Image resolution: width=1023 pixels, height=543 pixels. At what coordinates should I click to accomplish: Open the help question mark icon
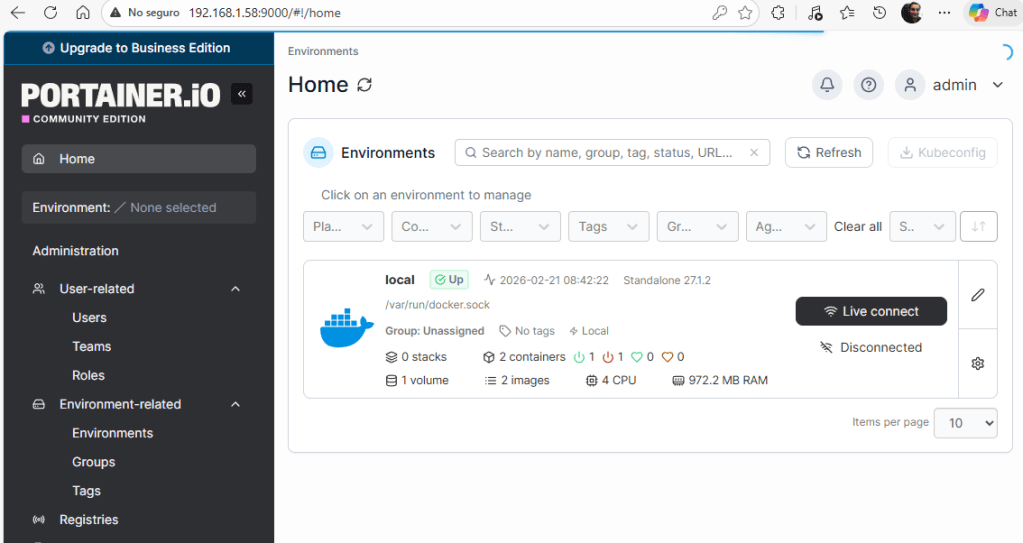click(869, 85)
